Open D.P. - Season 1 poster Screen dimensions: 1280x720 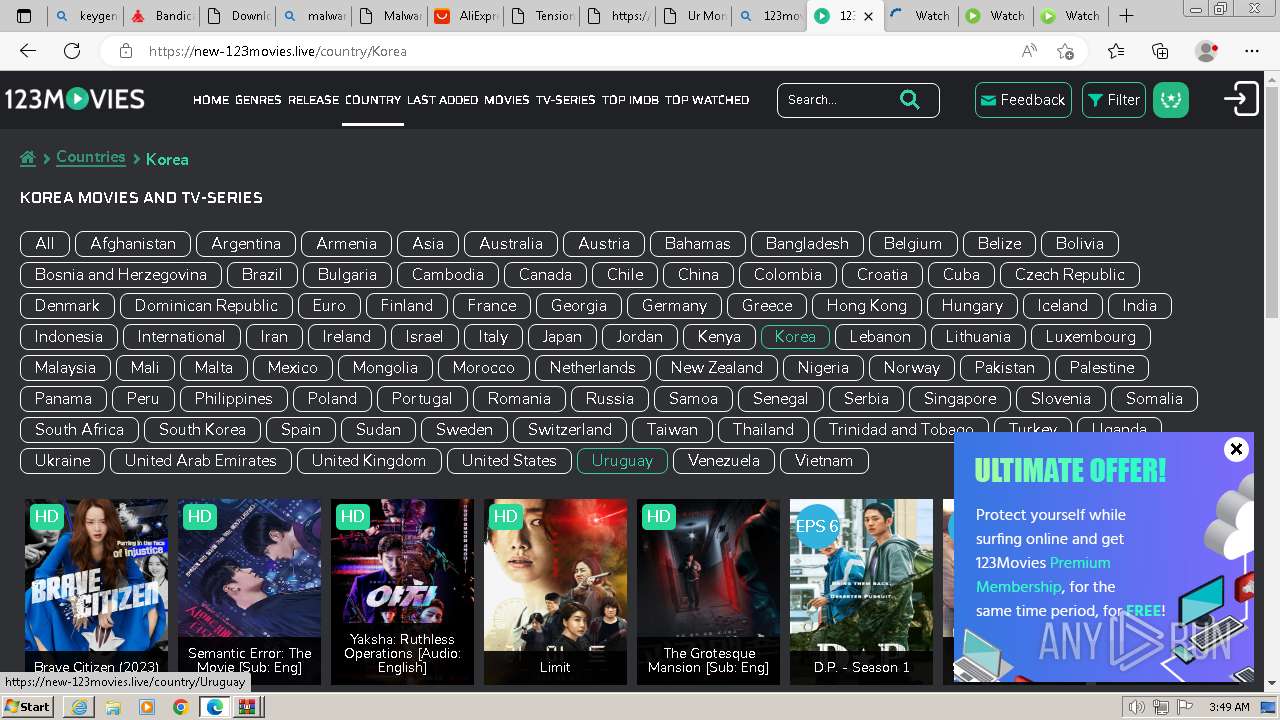click(x=861, y=592)
